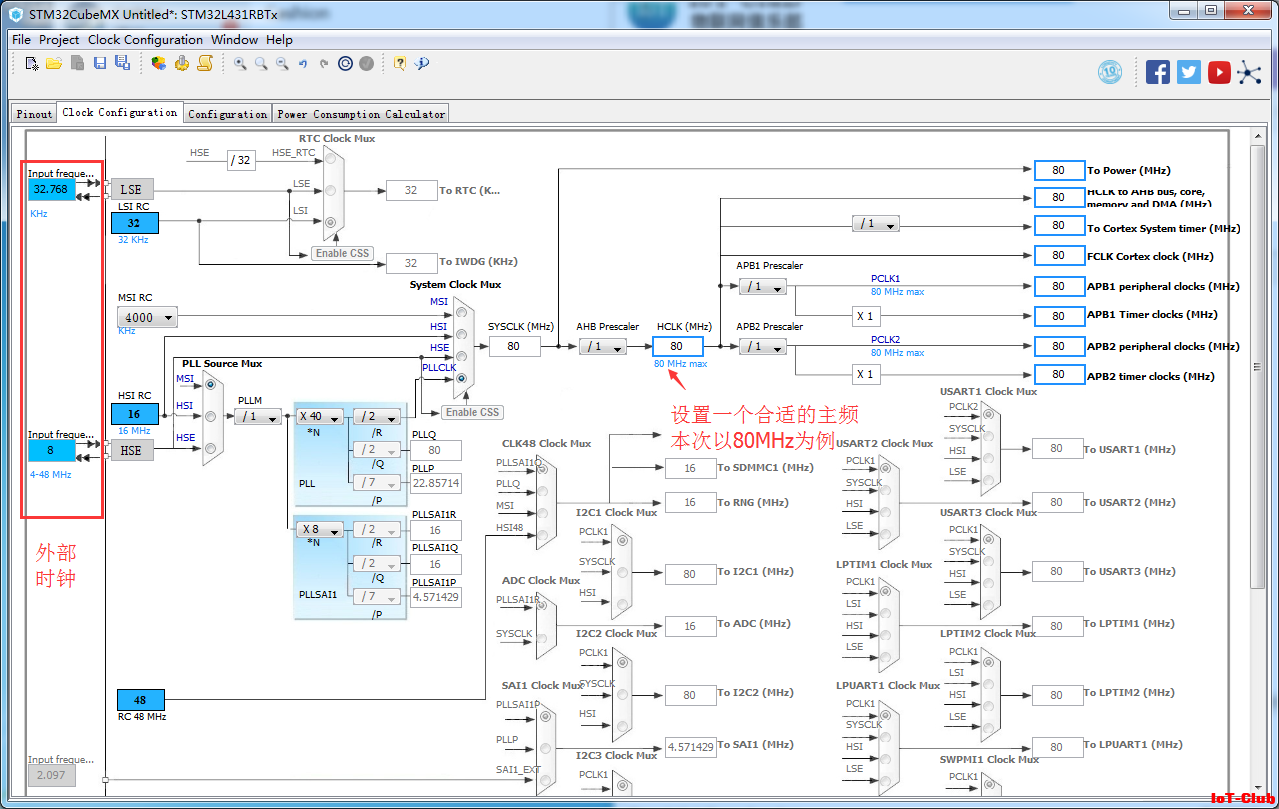Click the Generate Code gear icon

(x=182, y=63)
